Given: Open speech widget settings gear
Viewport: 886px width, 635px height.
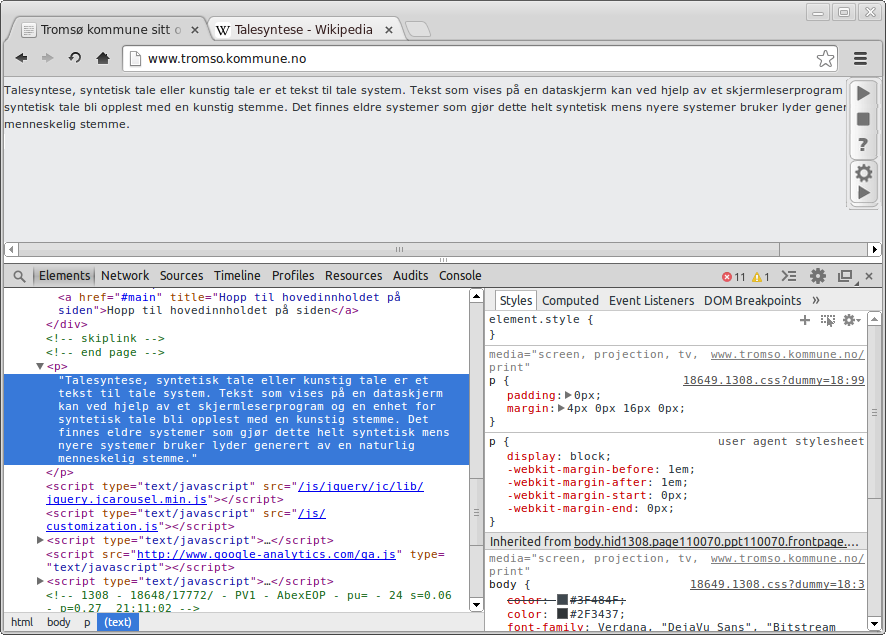Looking at the screenshot, I should (864, 173).
